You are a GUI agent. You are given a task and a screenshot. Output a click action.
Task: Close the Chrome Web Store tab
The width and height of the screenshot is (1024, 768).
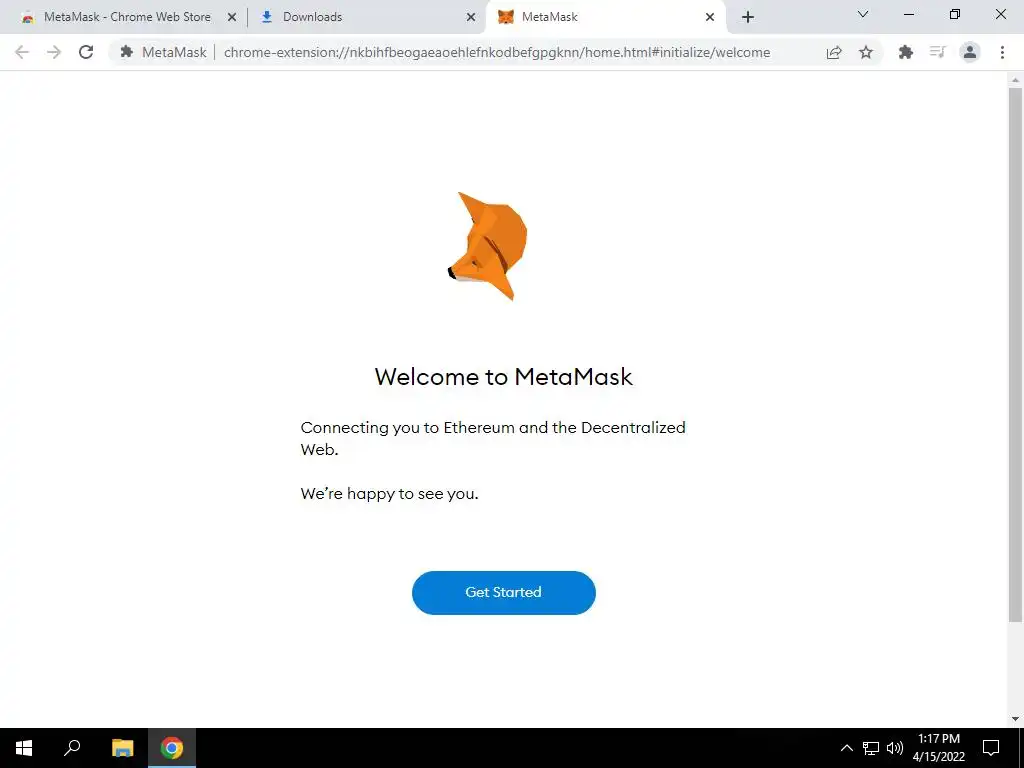[232, 17]
